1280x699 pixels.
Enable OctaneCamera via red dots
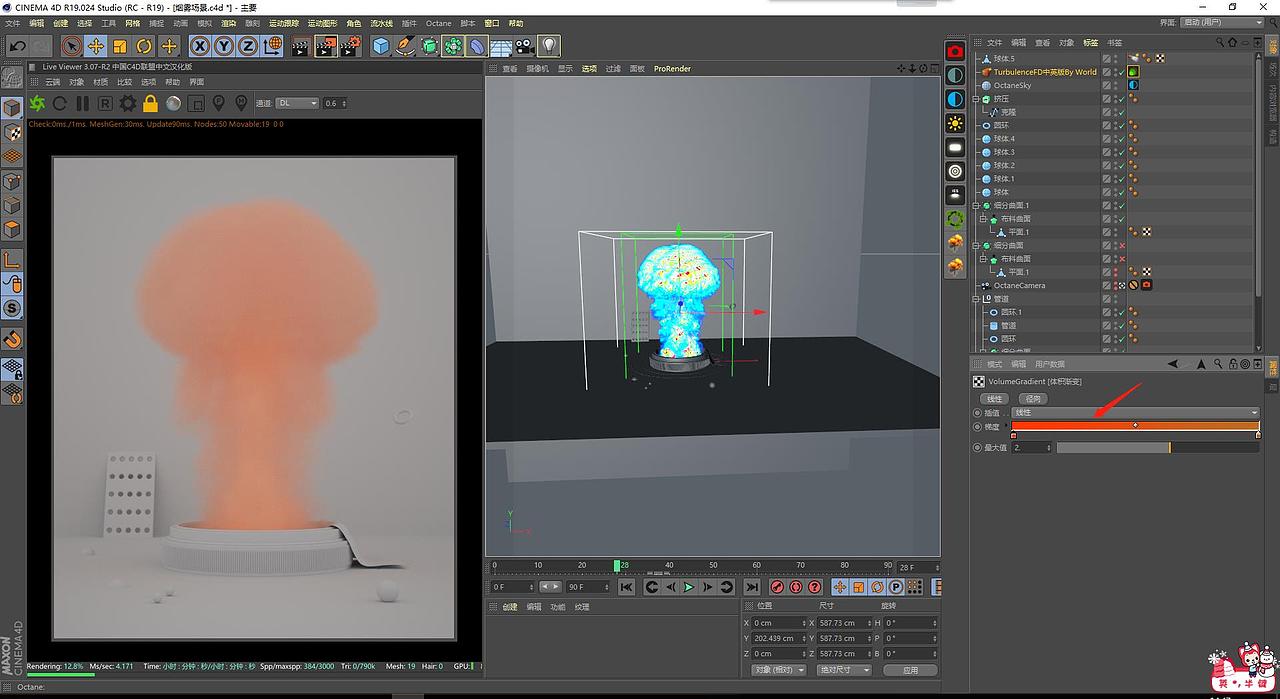click(x=1115, y=285)
